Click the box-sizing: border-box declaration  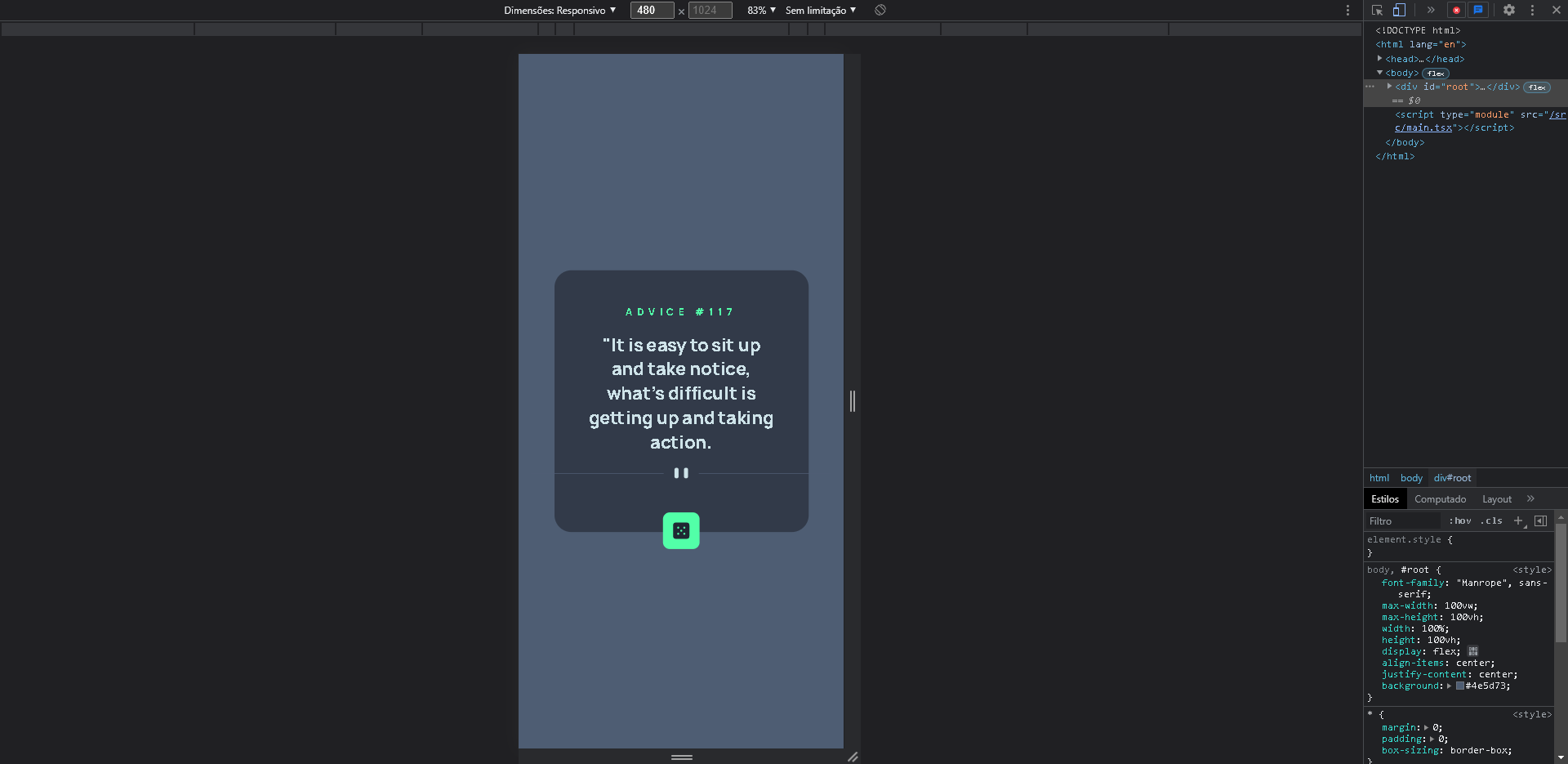(1446, 750)
